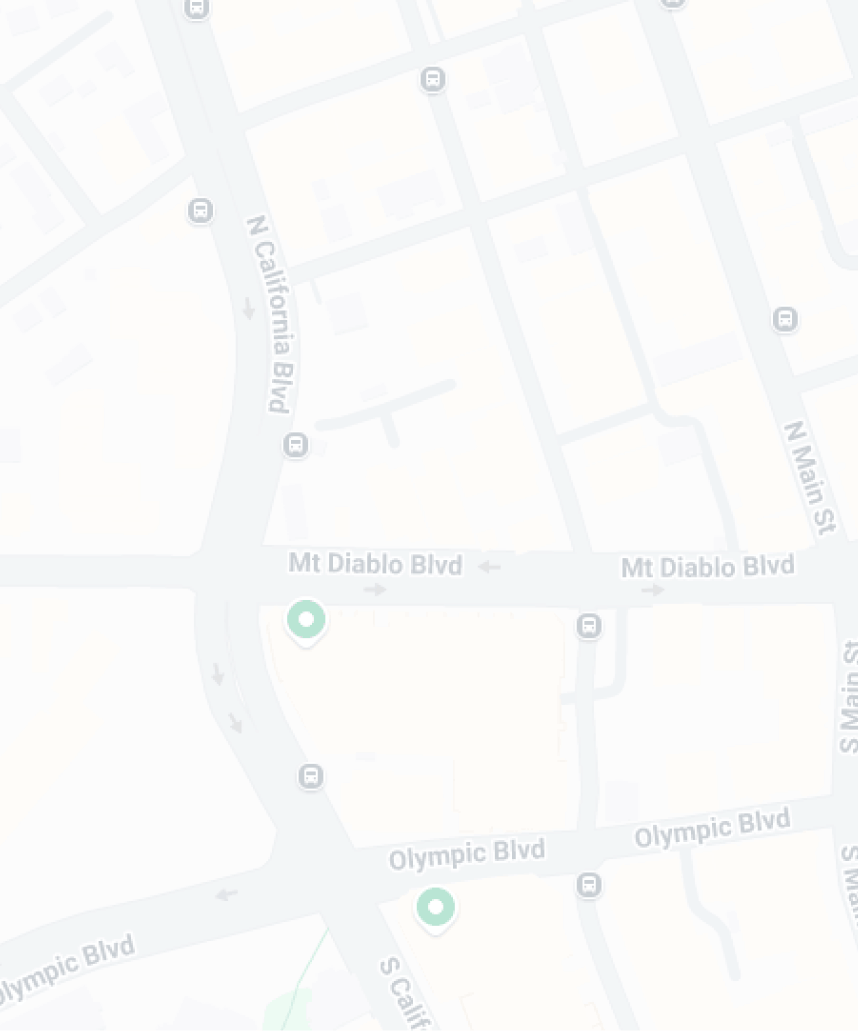Click the Olympic Blvd label nearest the lower green marker

click(467, 855)
